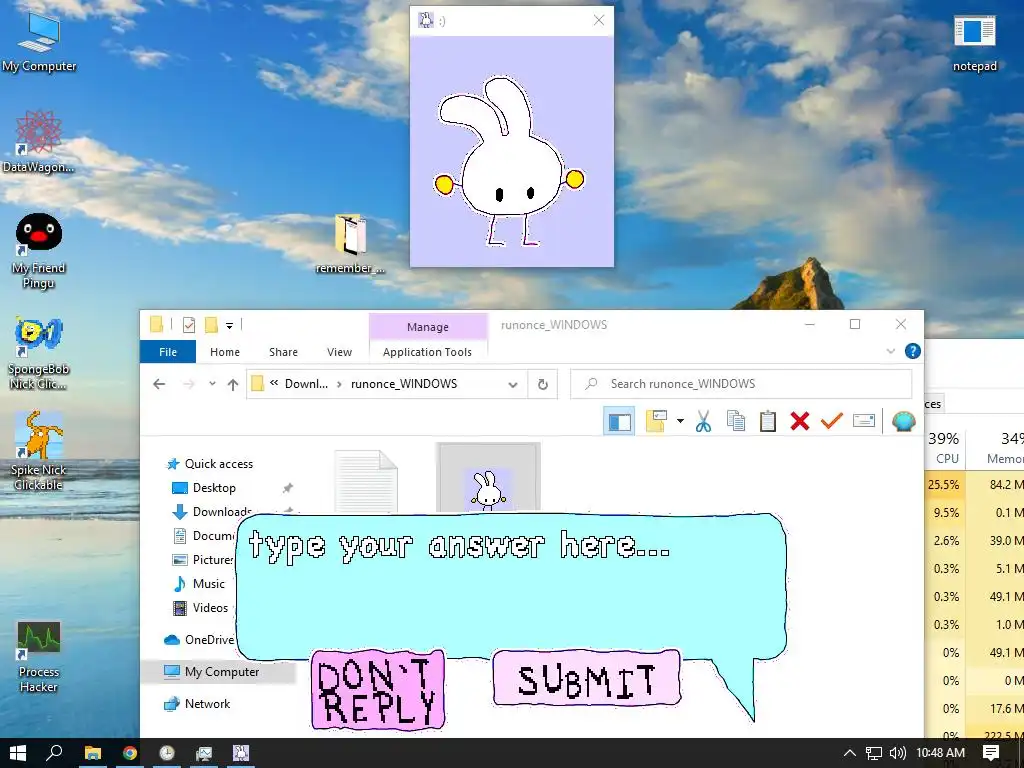Screen dimensions: 1024x768
Task: Select OneDrive in the navigation pane
Action: coord(199,639)
